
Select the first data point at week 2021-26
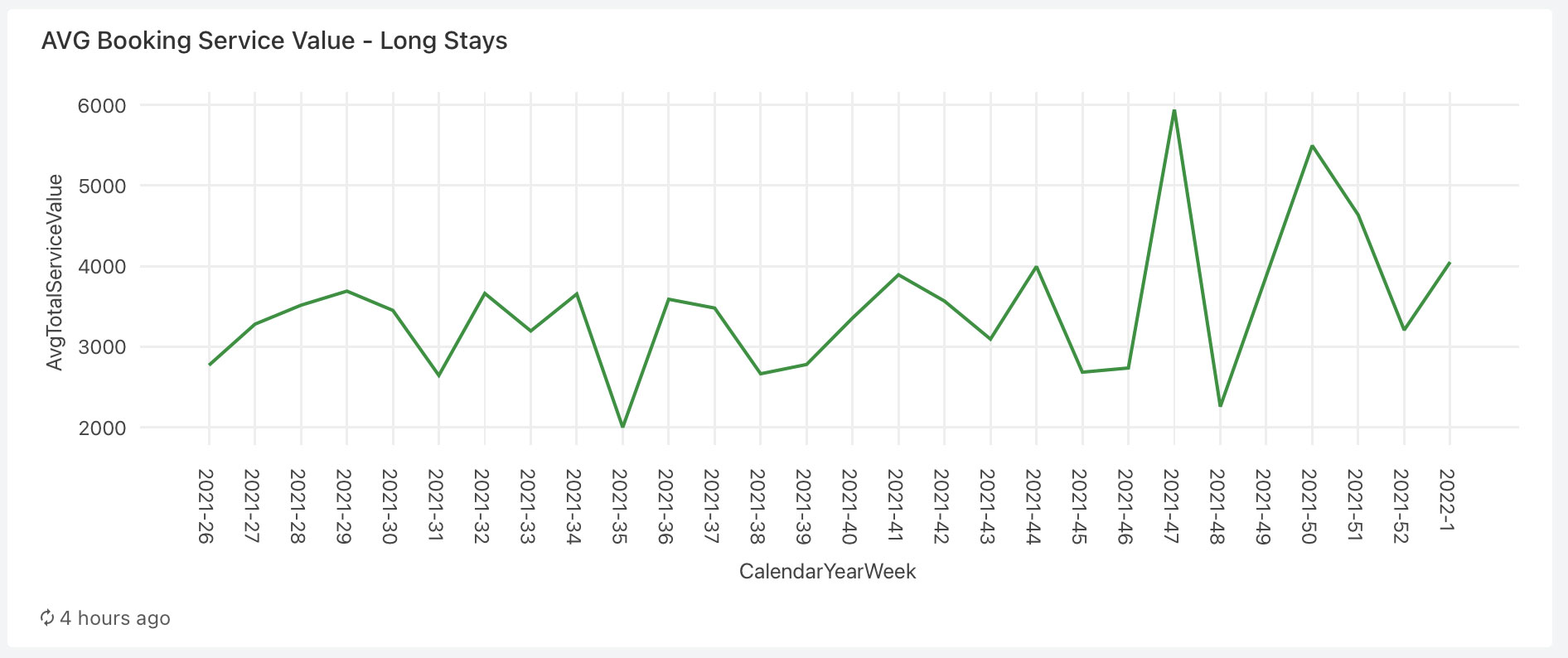(x=210, y=364)
